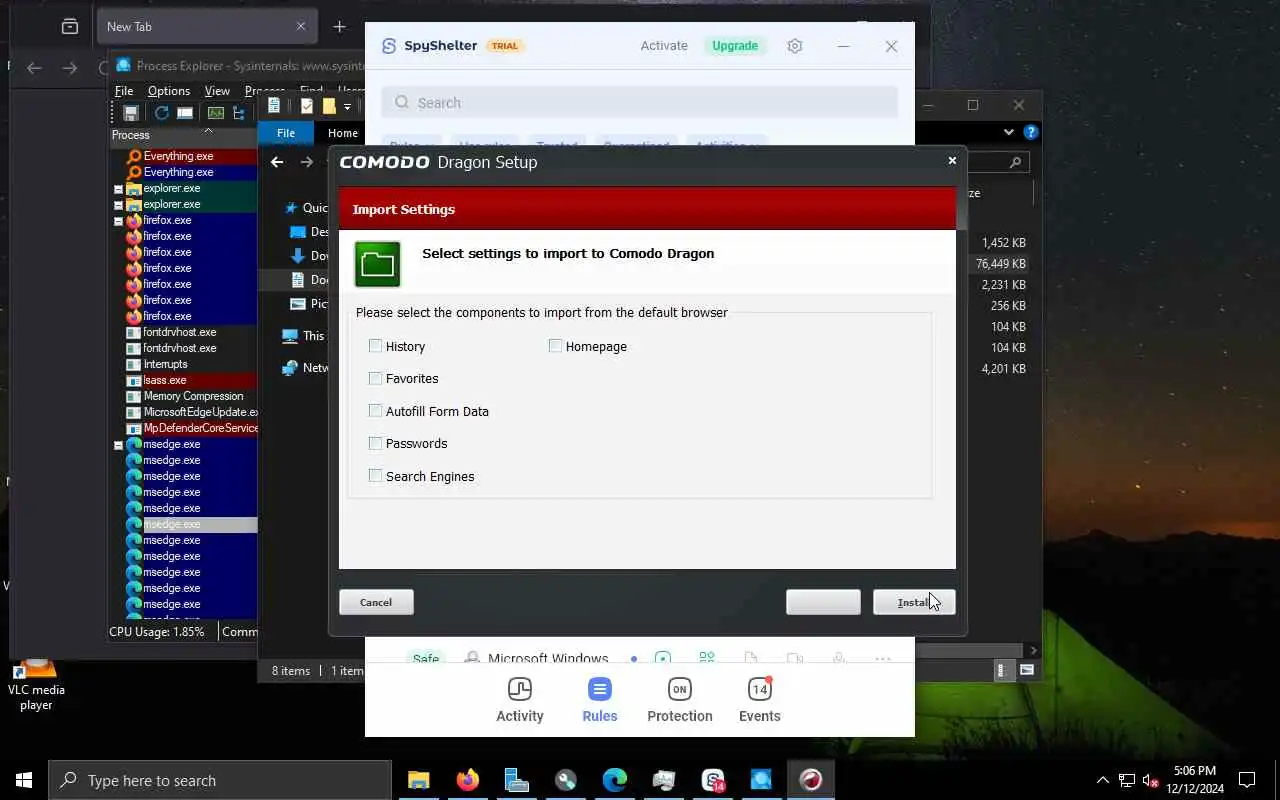
Task: Open the Home tab in File Explorer
Action: coord(343,133)
